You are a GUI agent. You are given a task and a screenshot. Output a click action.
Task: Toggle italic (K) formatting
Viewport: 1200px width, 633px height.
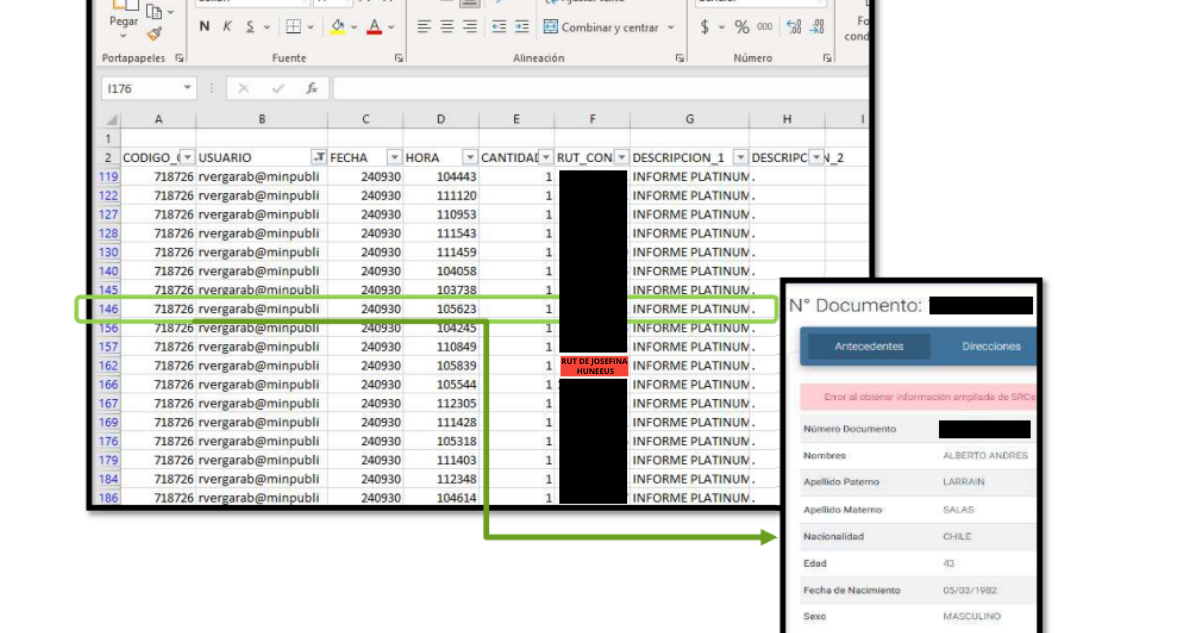pos(227,27)
